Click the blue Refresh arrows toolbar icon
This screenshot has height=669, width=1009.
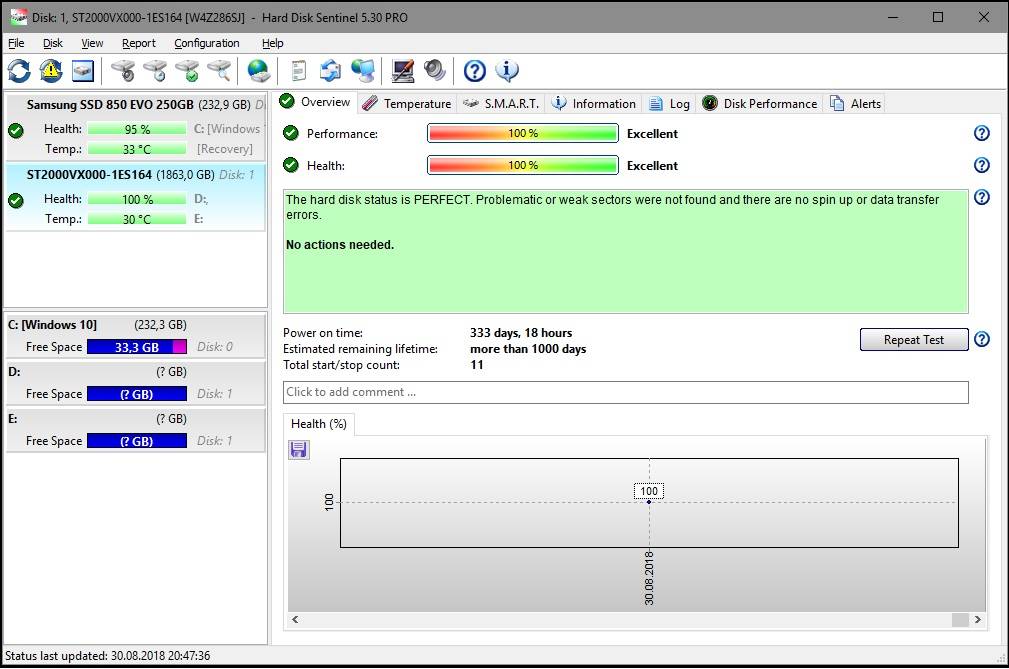19,71
